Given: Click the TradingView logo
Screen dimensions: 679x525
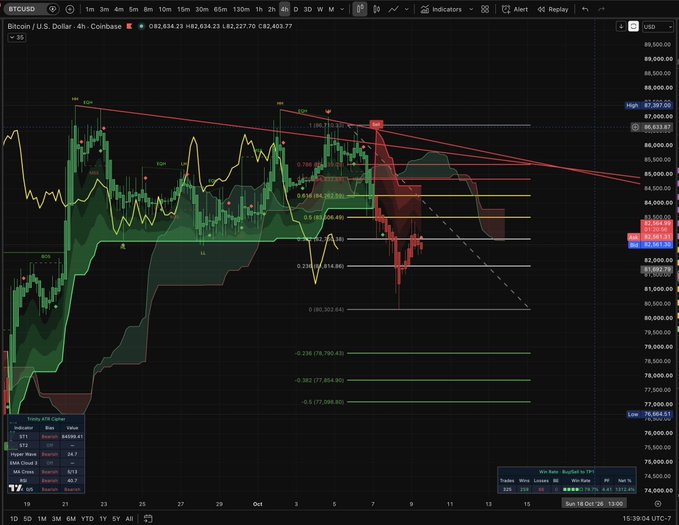Looking at the screenshot, I should point(15,488).
